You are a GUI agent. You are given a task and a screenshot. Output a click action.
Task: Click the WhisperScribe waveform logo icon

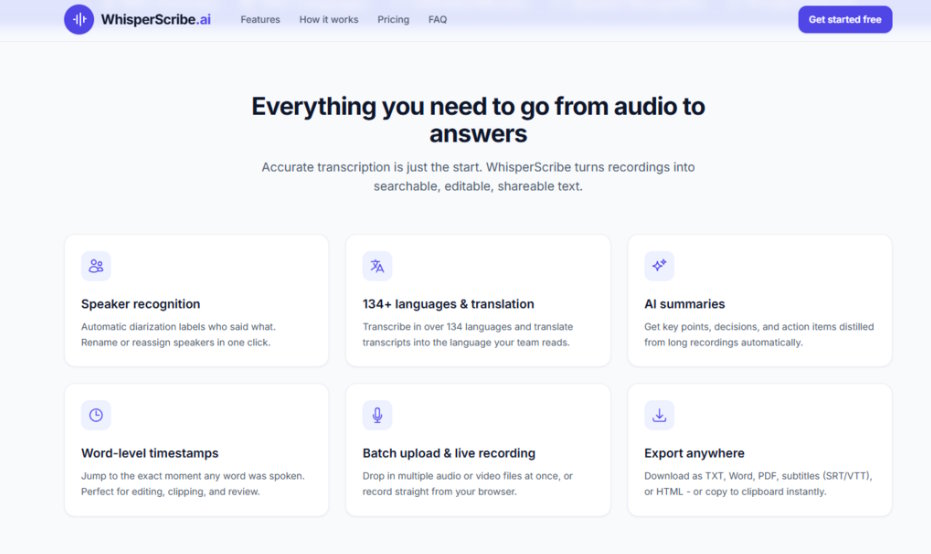(x=79, y=20)
